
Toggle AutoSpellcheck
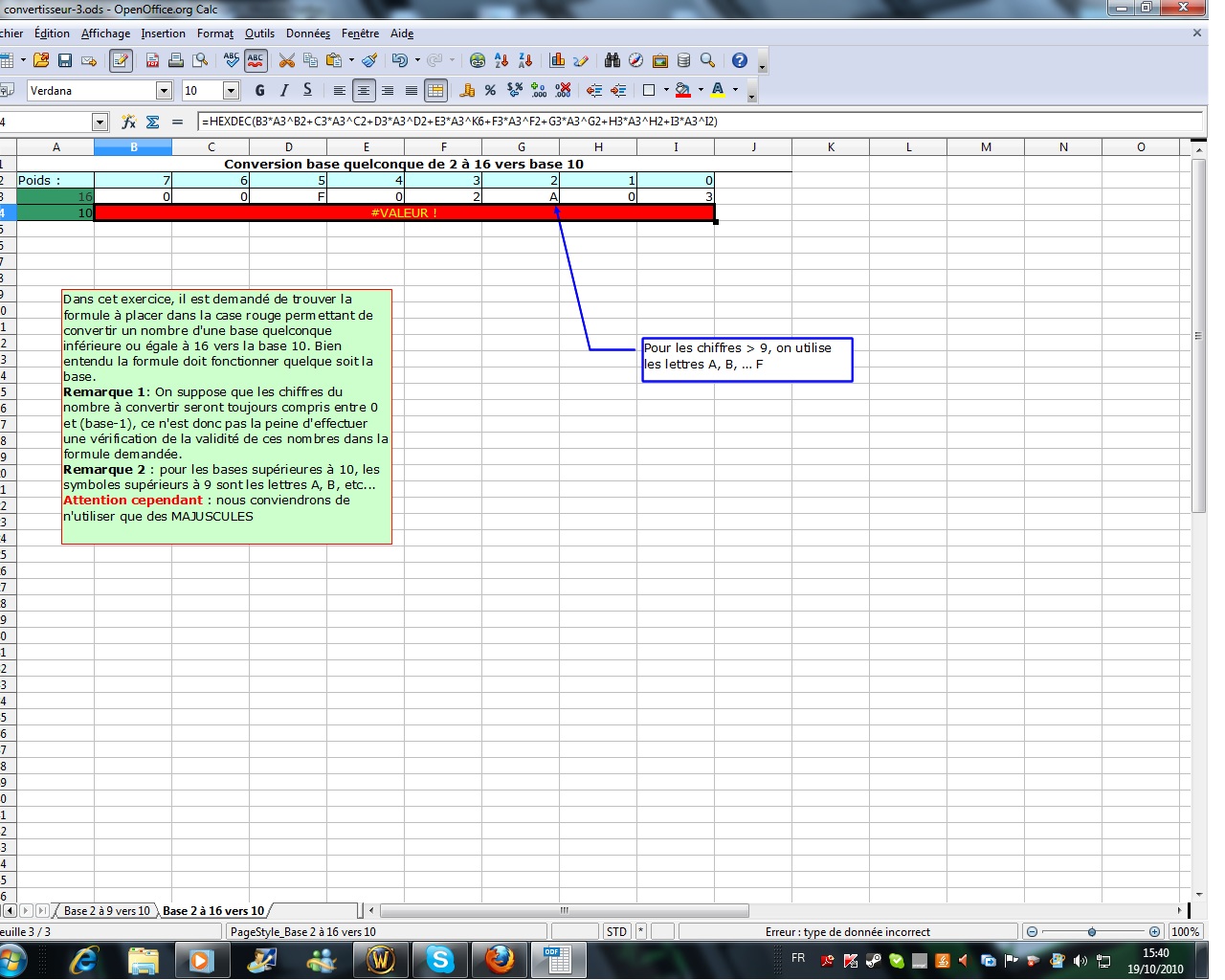click(256, 60)
